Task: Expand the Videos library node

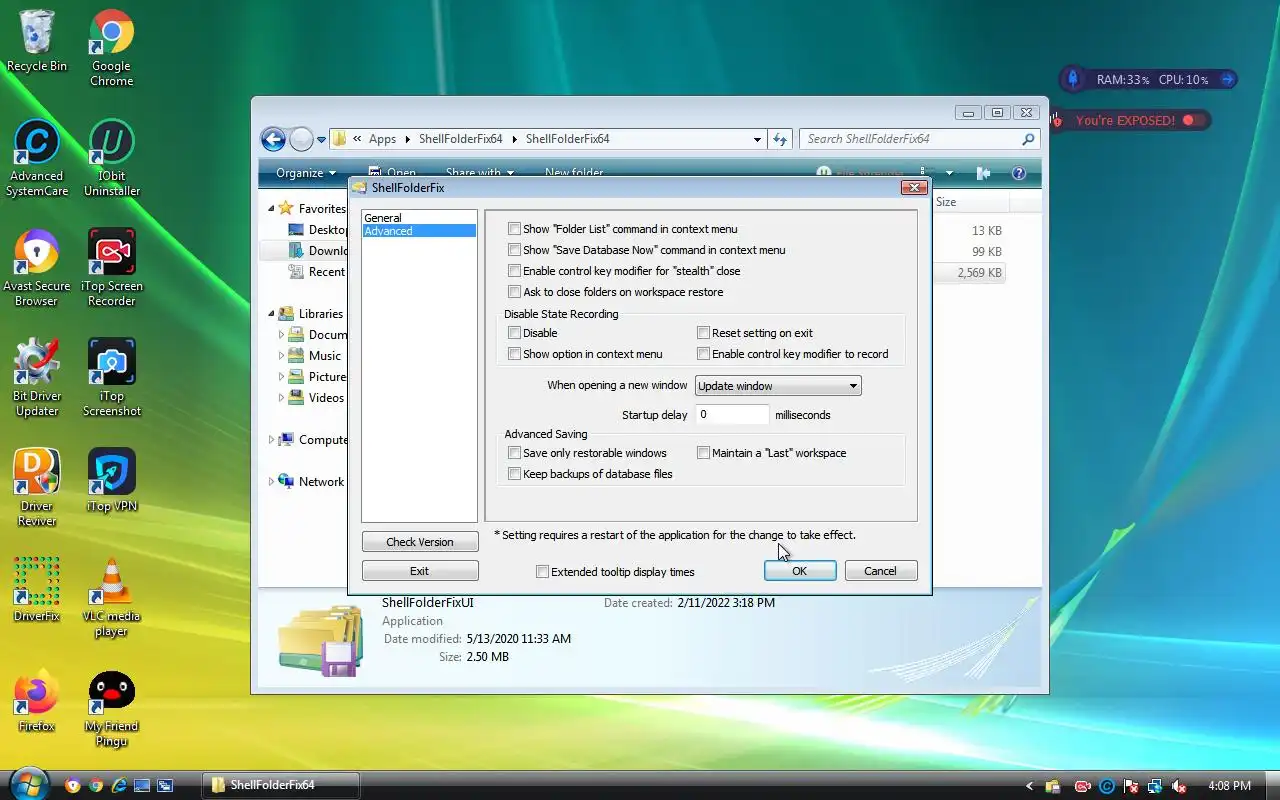Action: (x=281, y=398)
